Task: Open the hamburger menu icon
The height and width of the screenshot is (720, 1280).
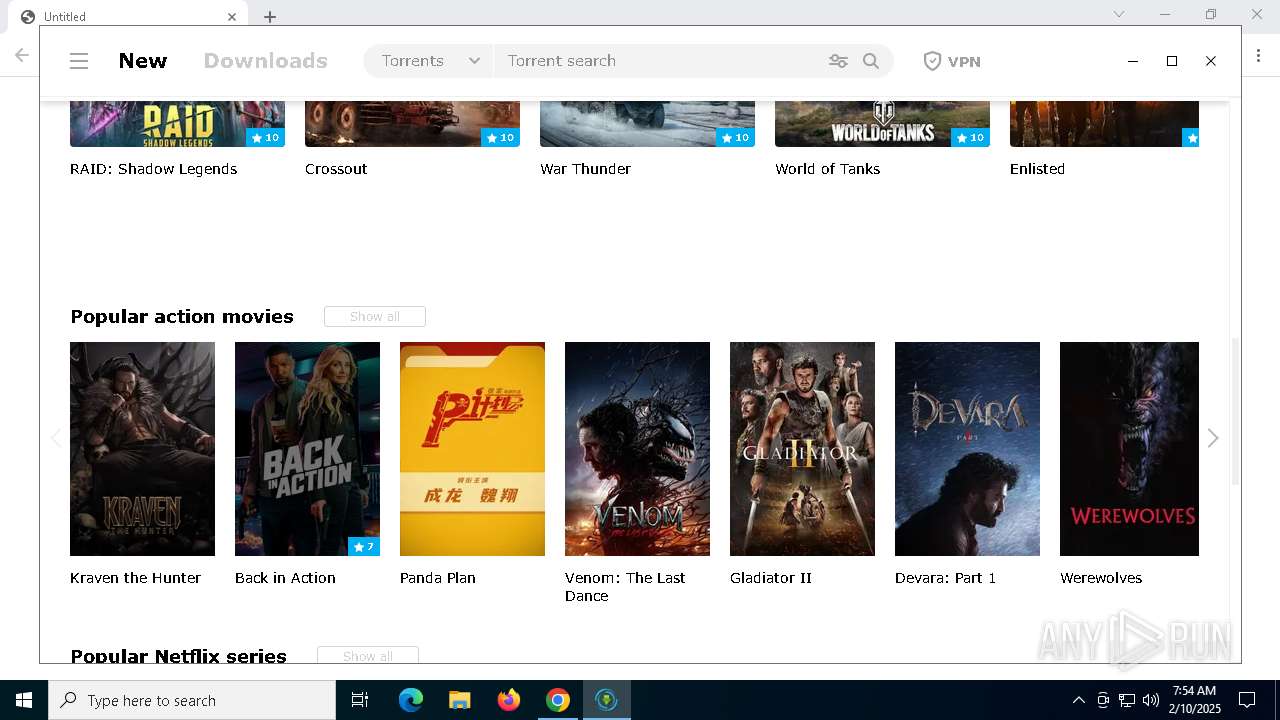Action: click(x=79, y=61)
